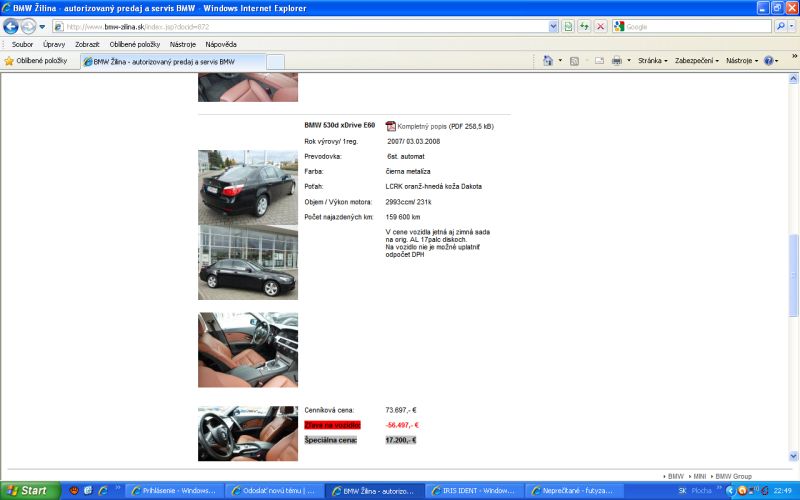Expand the address bar history dropdown
The width and height of the screenshot is (800, 500).
[553, 27]
